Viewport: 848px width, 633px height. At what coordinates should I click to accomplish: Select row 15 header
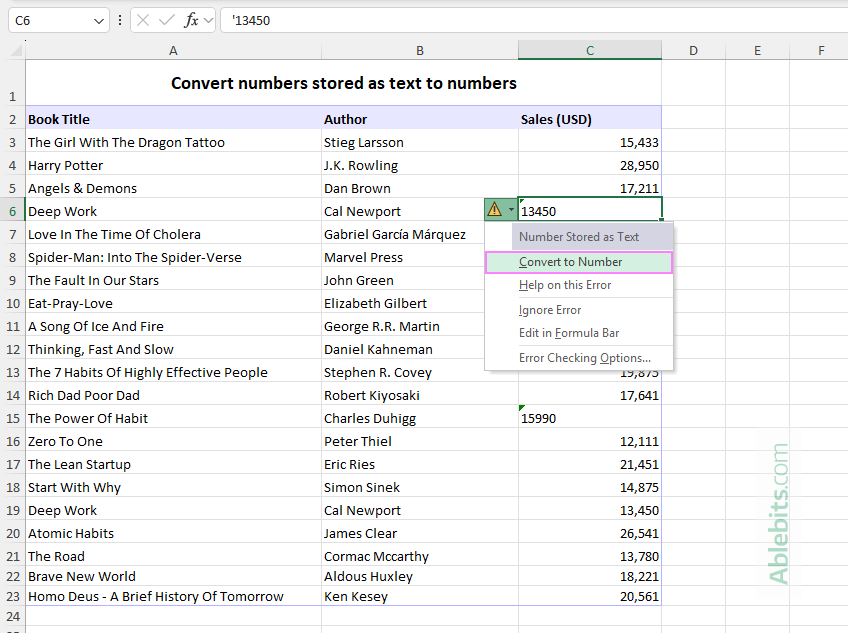(12, 419)
